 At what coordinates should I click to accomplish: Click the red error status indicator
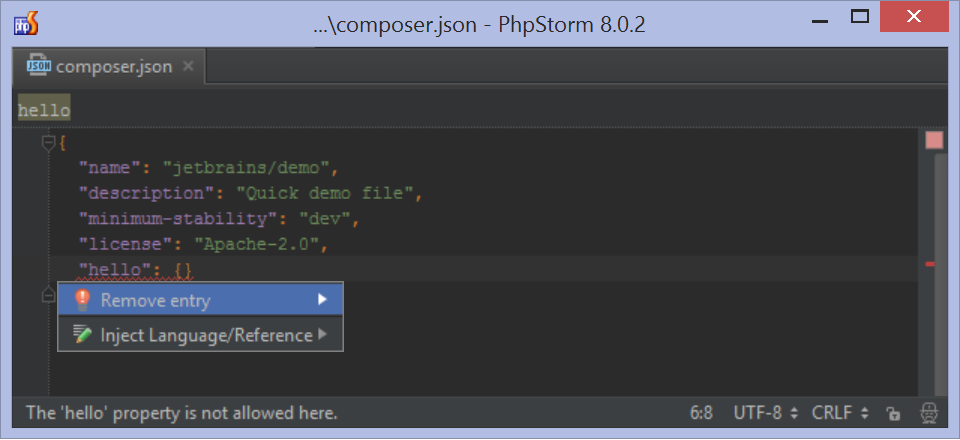tap(934, 141)
